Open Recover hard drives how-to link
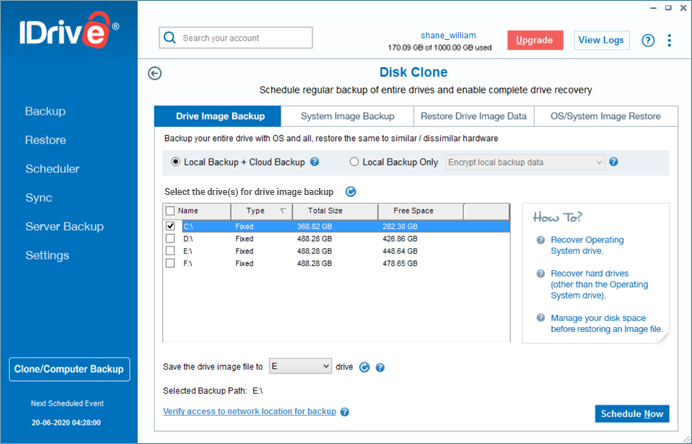This screenshot has height=444, width=692. [x=599, y=285]
